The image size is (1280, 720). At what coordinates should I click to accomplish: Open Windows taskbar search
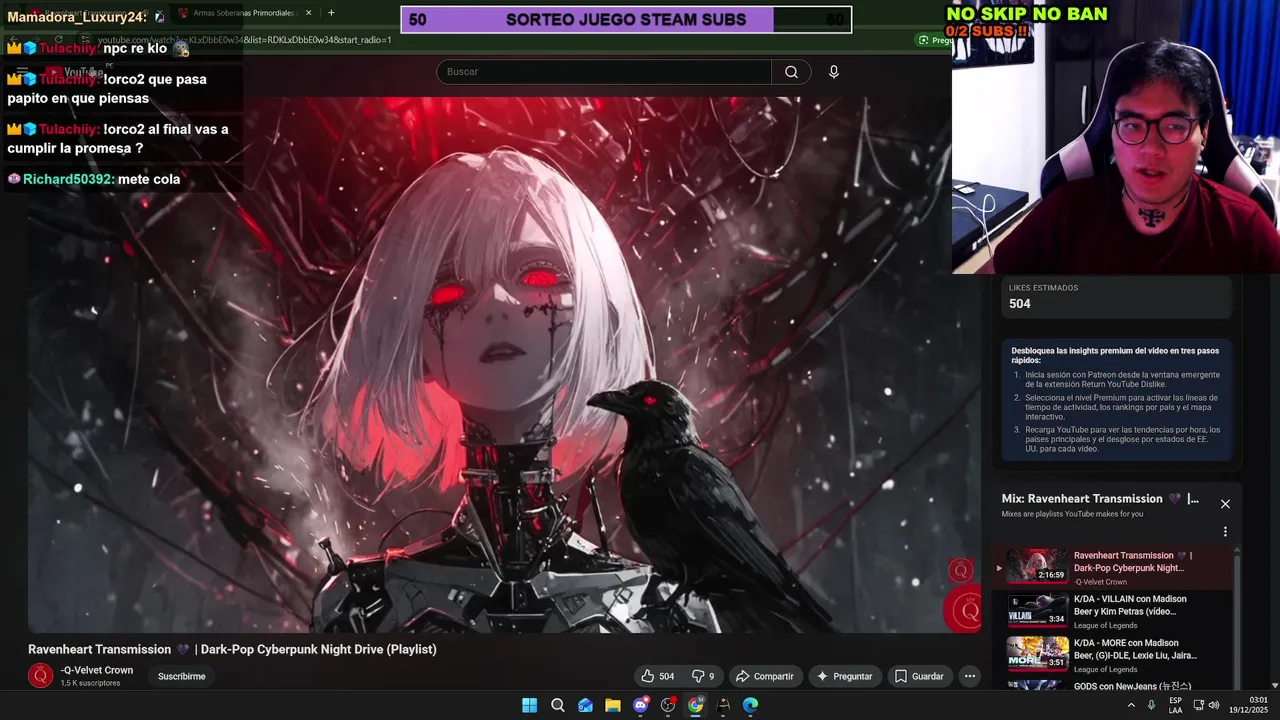[558, 705]
